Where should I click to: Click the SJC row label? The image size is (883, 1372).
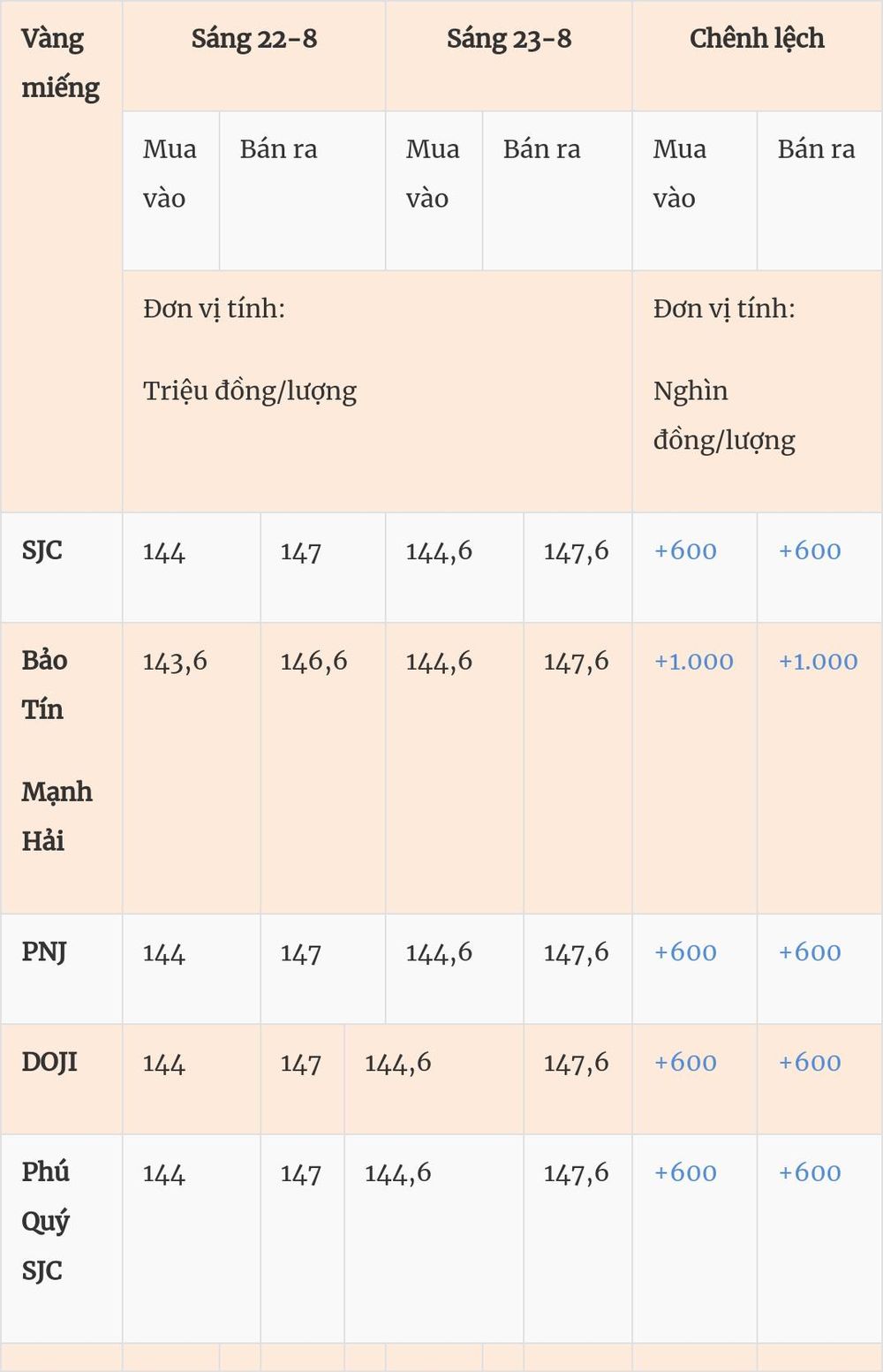(42, 550)
